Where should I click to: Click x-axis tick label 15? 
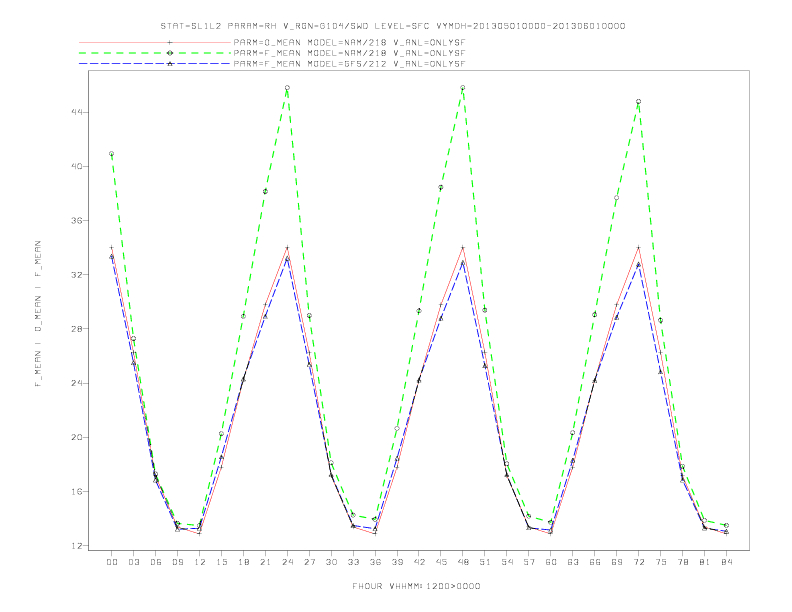pyautogui.click(x=221, y=562)
